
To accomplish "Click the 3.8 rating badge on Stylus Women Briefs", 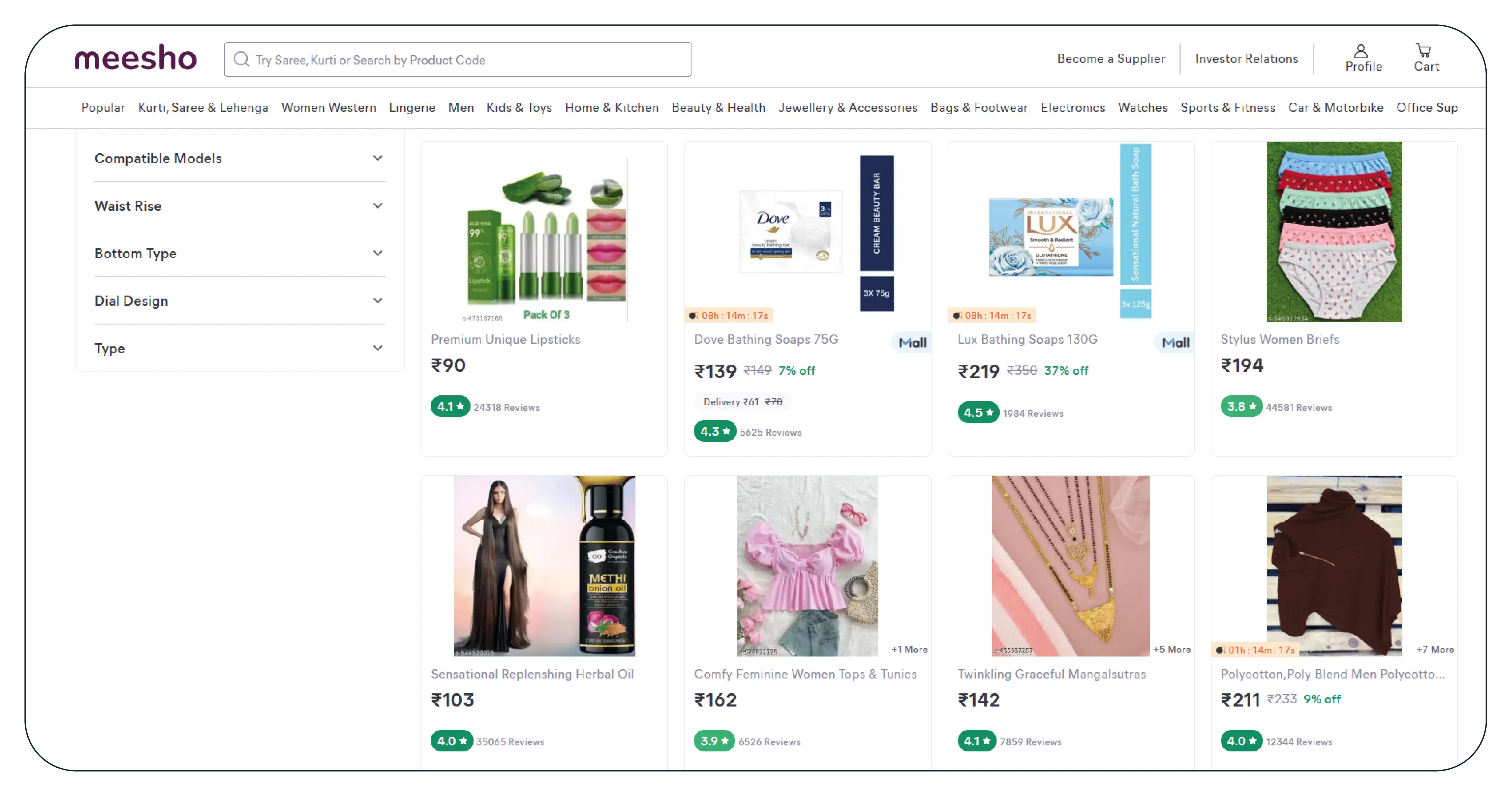I will point(1241,406).
